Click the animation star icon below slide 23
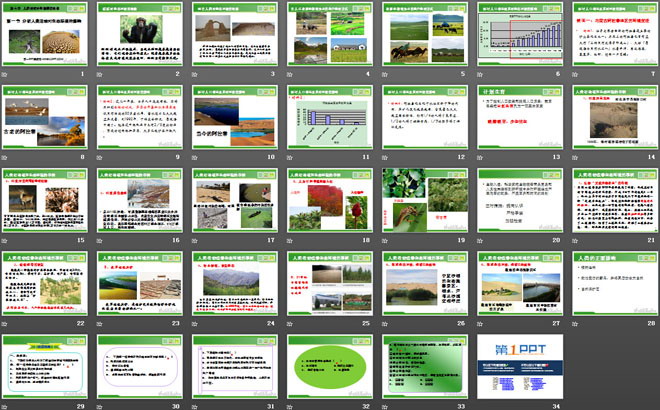The image size is (660, 410). pyautogui.click(x=100, y=324)
